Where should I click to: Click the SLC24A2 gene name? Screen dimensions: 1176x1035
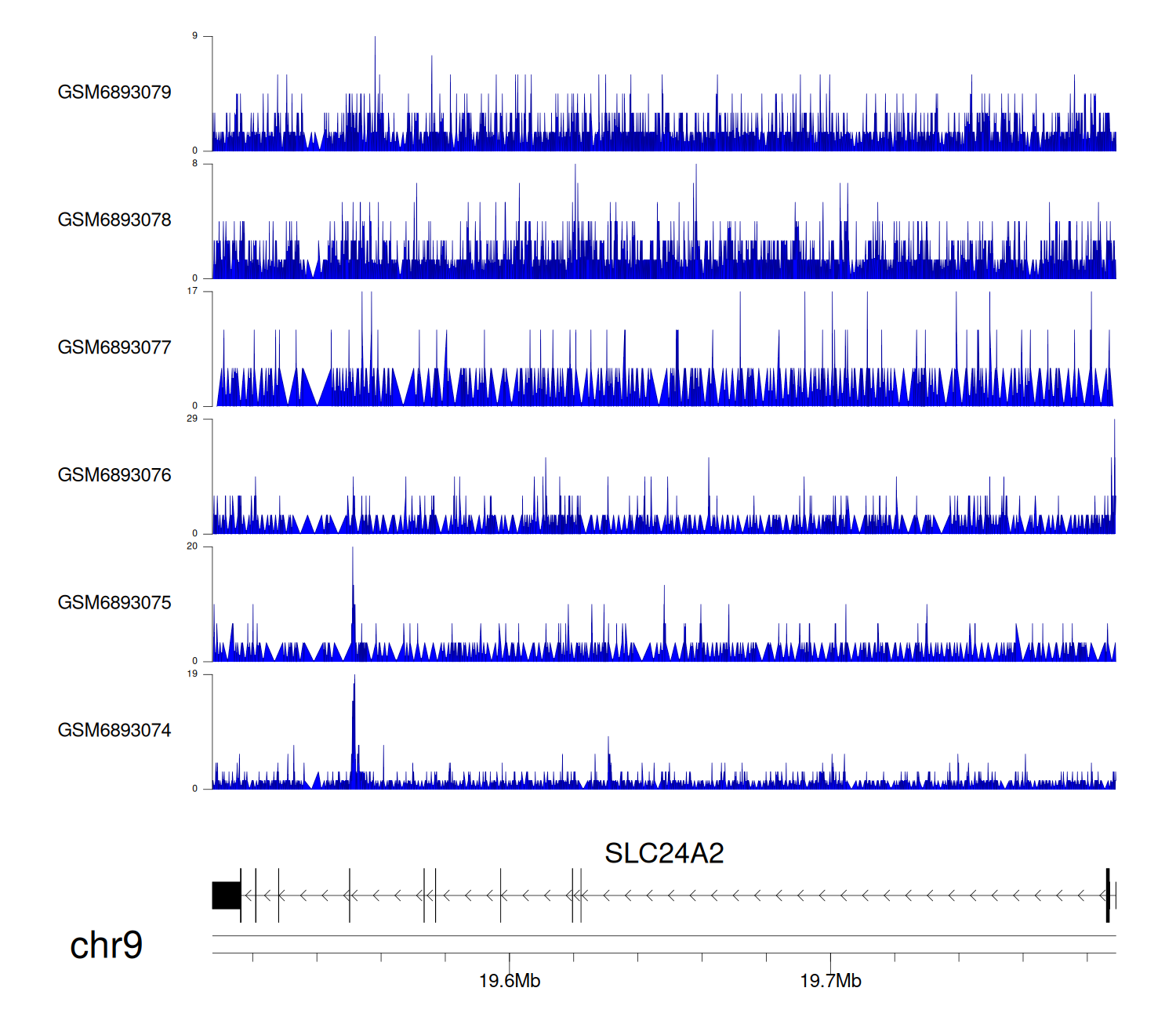click(664, 854)
